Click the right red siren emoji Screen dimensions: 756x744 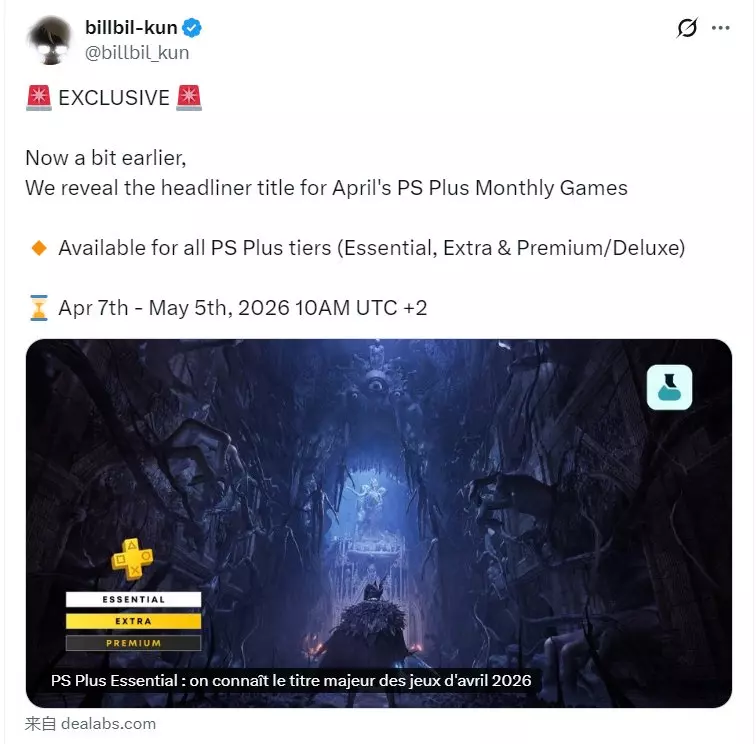click(189, 97)
